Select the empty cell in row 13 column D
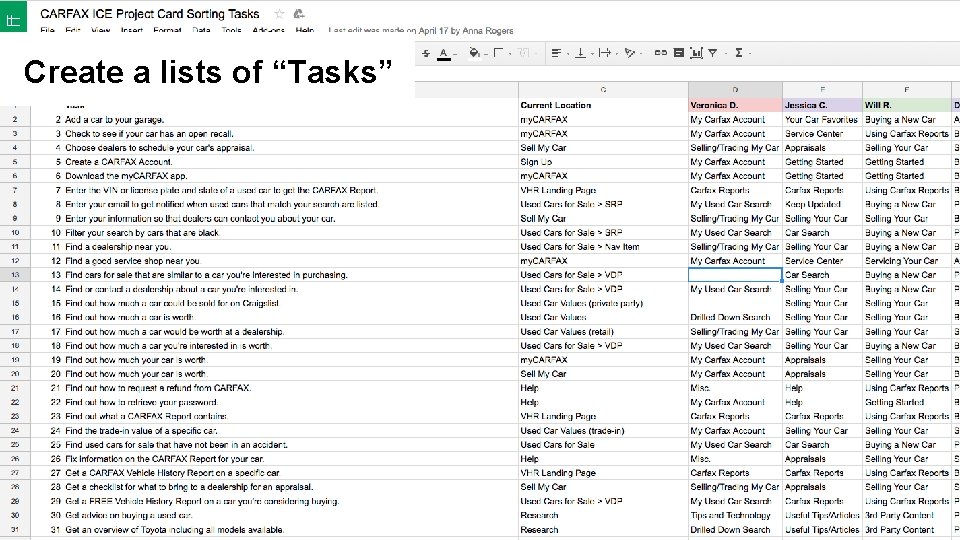This screenshot has height=540, width=960. point(735,275)
